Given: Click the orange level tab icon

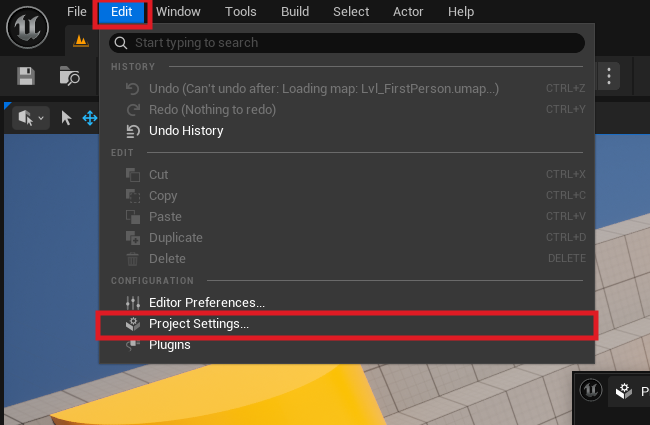Looking at the screenshot, I should 82,41.
